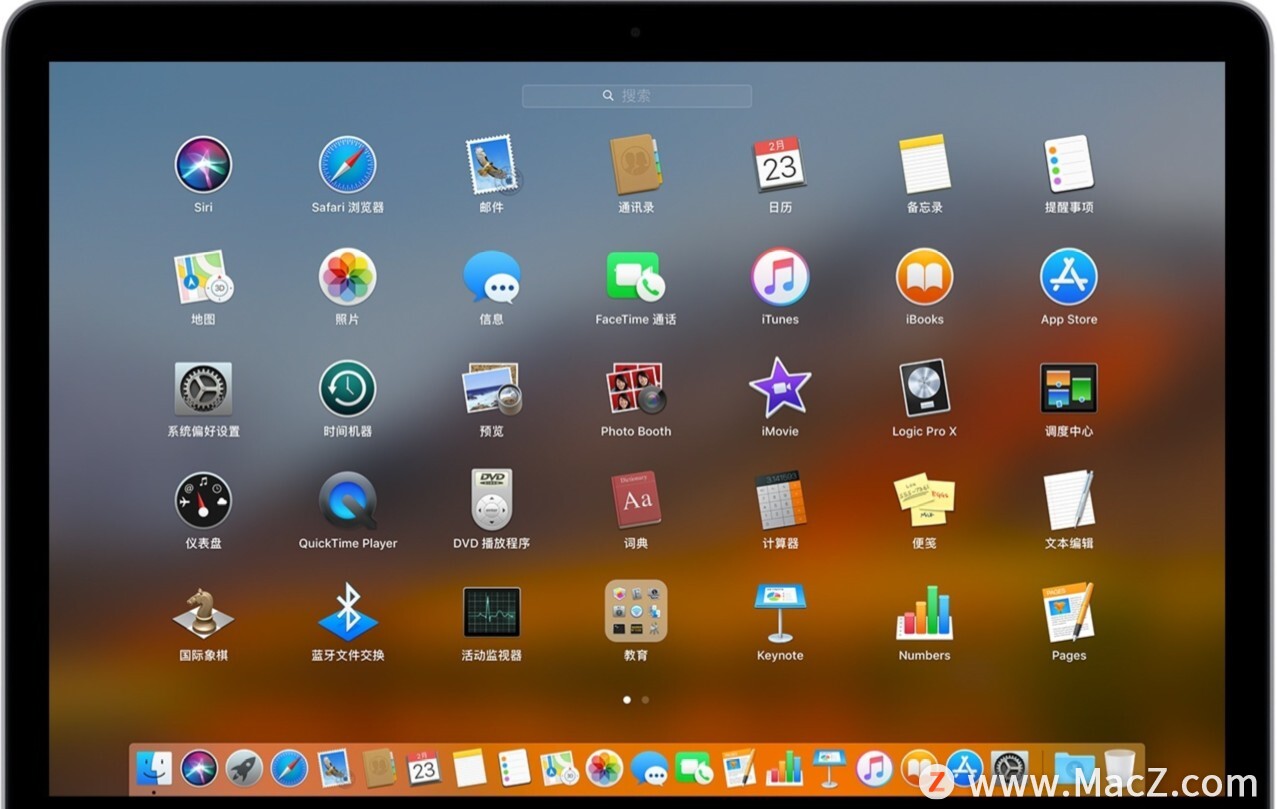
Task: Open the 仪表盘 Dashboard app
Action: (x=203, y=501)
